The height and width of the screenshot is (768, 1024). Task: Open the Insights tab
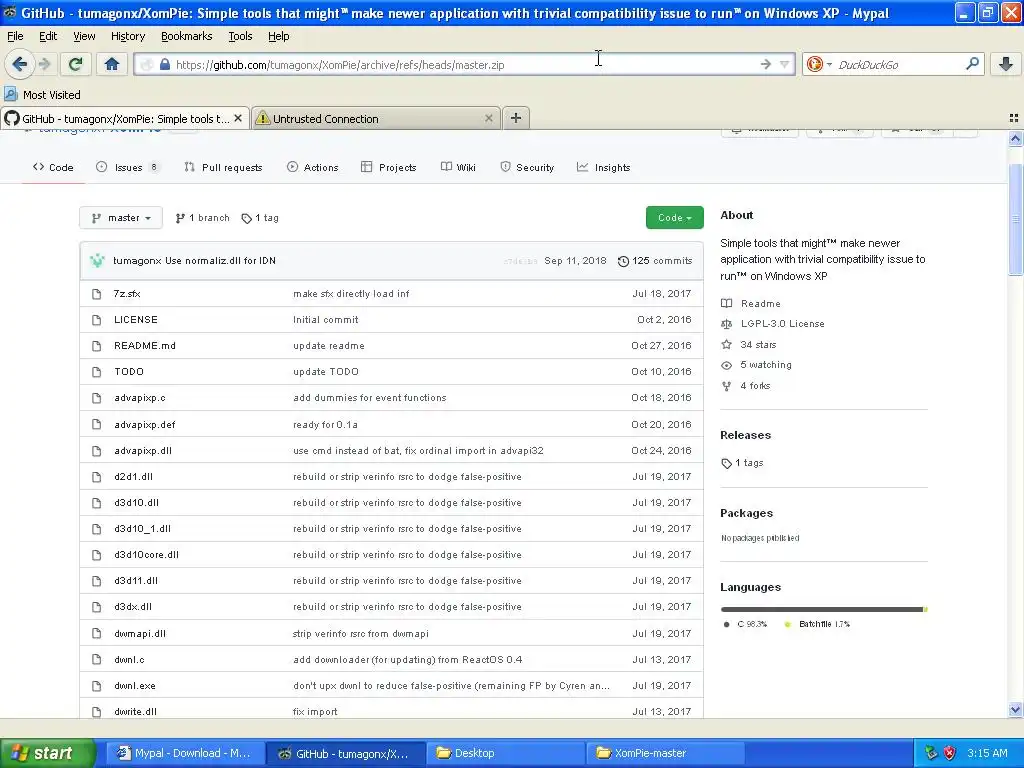[603, 167]
